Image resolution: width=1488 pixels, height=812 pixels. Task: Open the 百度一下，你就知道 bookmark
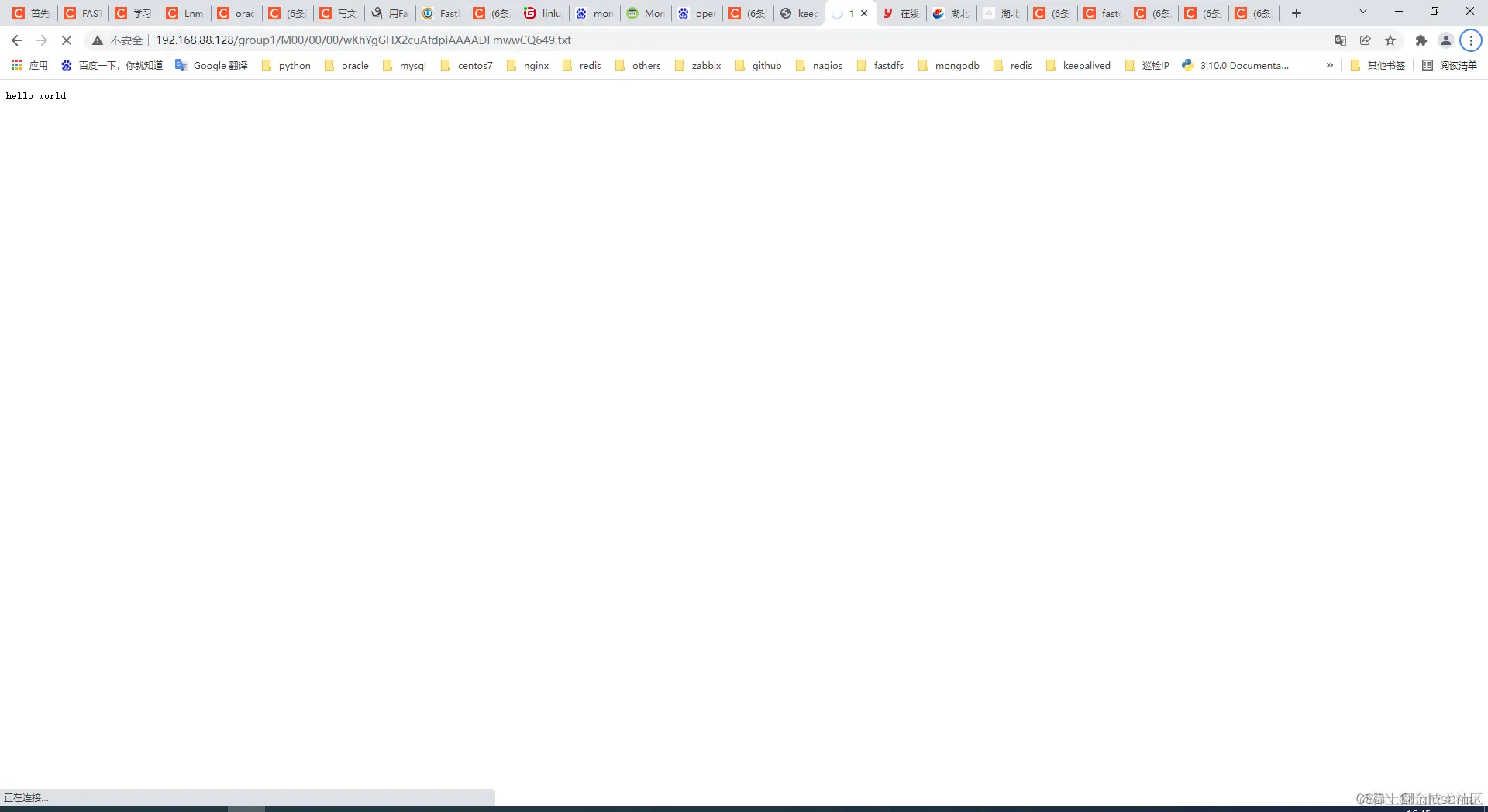(x=112, y=66)
